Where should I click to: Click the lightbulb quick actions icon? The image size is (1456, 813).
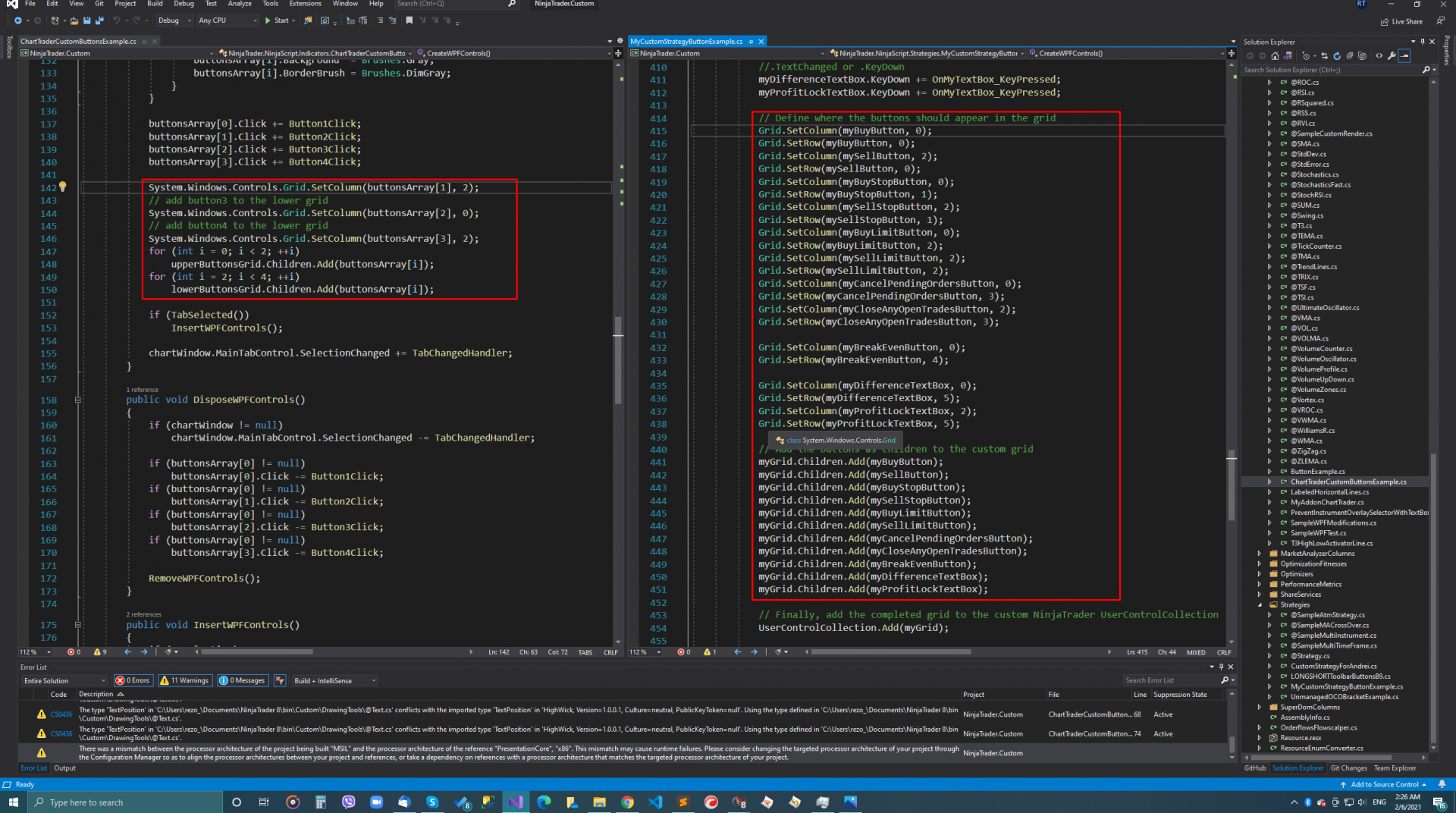pyautogui.click(x=63, y=187)
